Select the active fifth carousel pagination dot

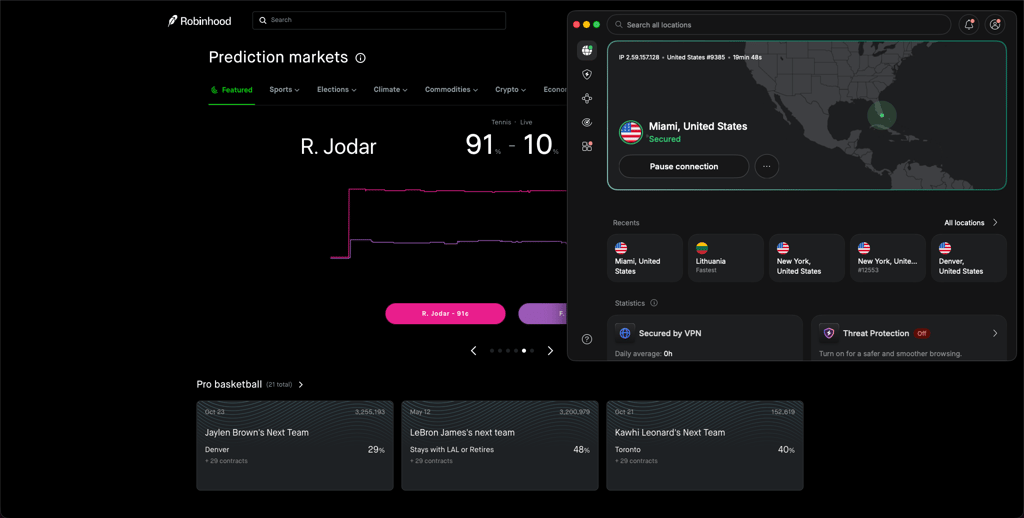pos(524,351)
